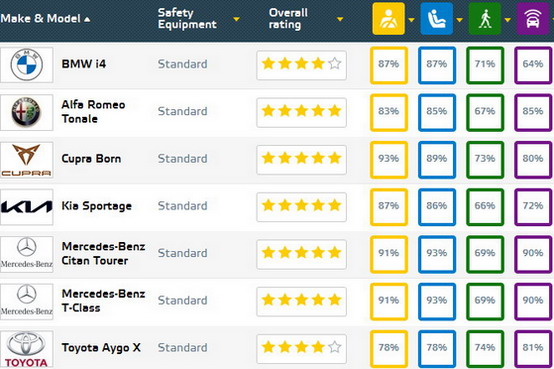Screen dimensions: 554x369
Task: Expand the Overall rating sort arrow
Action: (x=340, y=19)
